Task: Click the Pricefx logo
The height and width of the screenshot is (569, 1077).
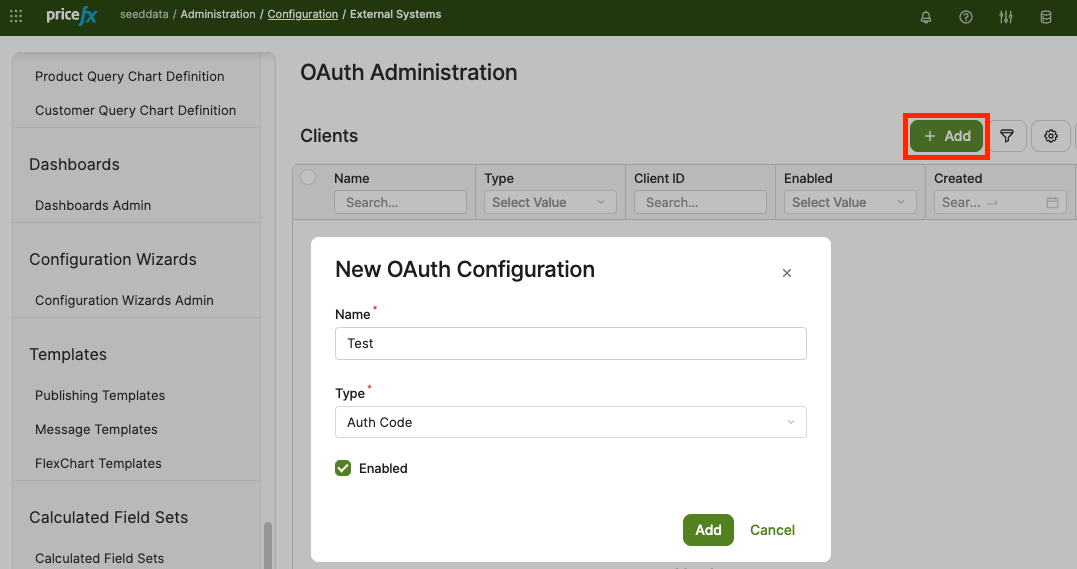Action: tap(71, 15)
